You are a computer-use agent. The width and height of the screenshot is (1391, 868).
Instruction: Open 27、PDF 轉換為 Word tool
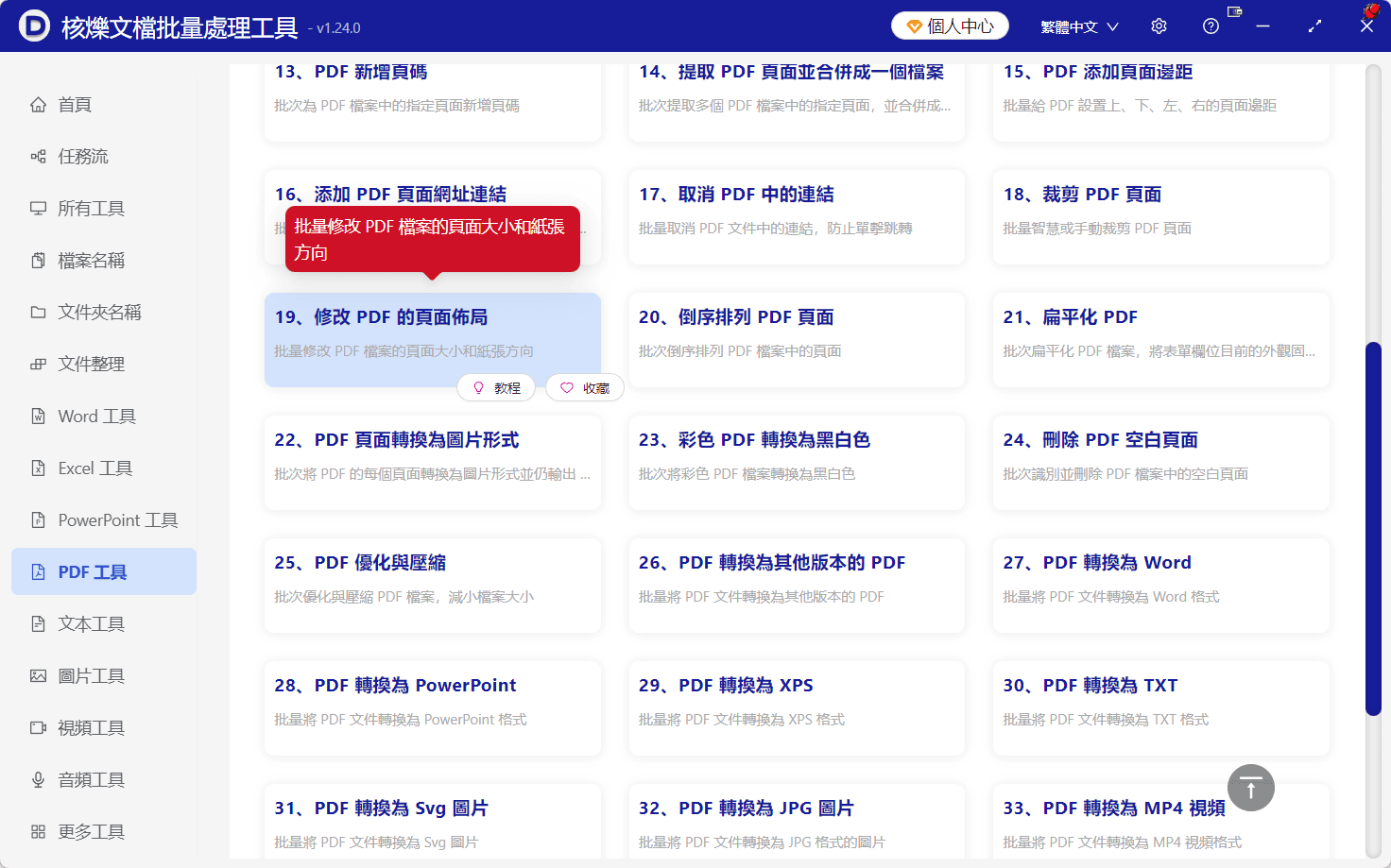(x=1161, y=586)
